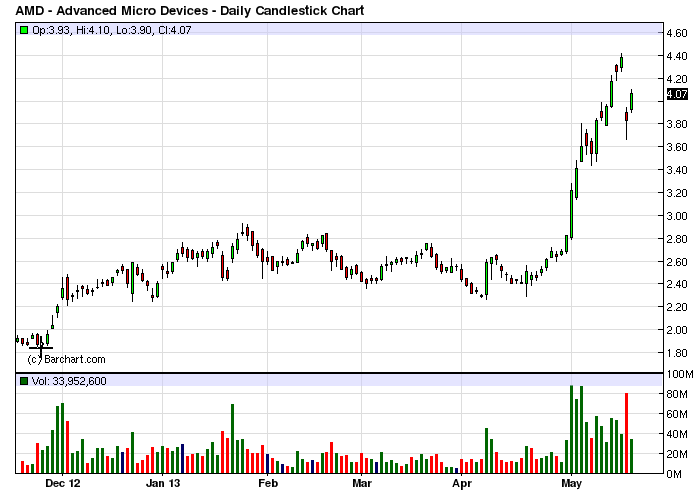Click the 0M volume axis label
Screen dimensions: 699x493
point(674,474)
